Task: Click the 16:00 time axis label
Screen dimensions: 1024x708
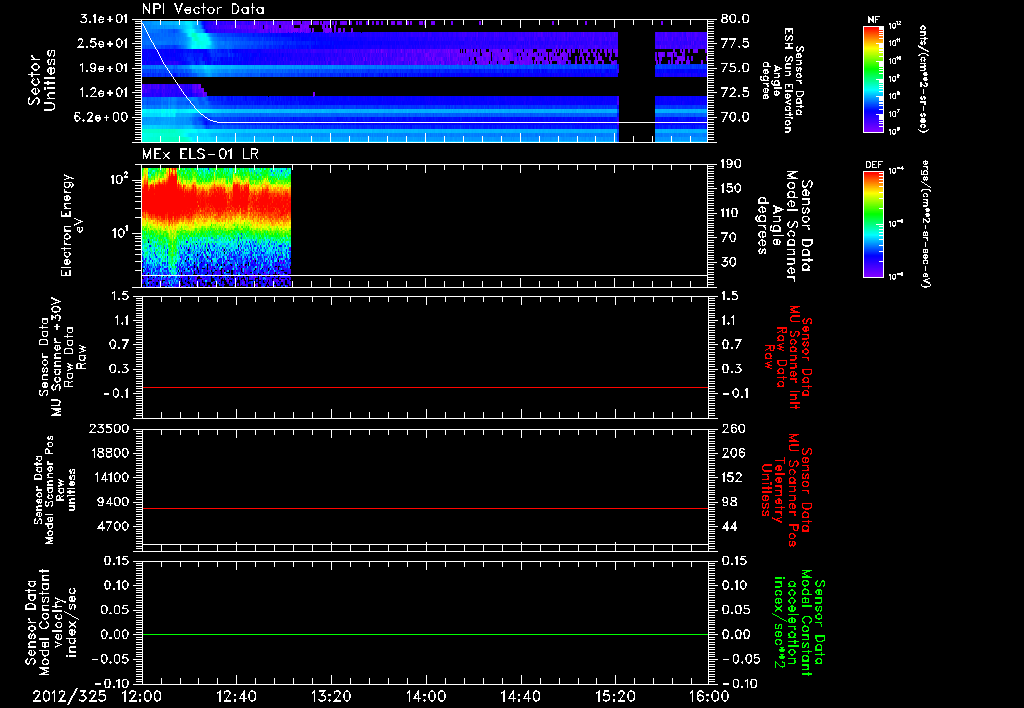Action: [709, 696]
